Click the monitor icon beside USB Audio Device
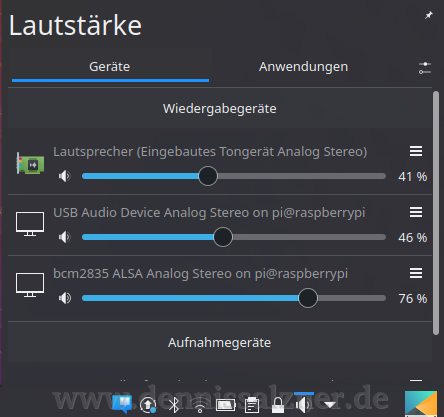Image resolution: width=444 pixels, height=417 pixels. click(x=30, y=224)
